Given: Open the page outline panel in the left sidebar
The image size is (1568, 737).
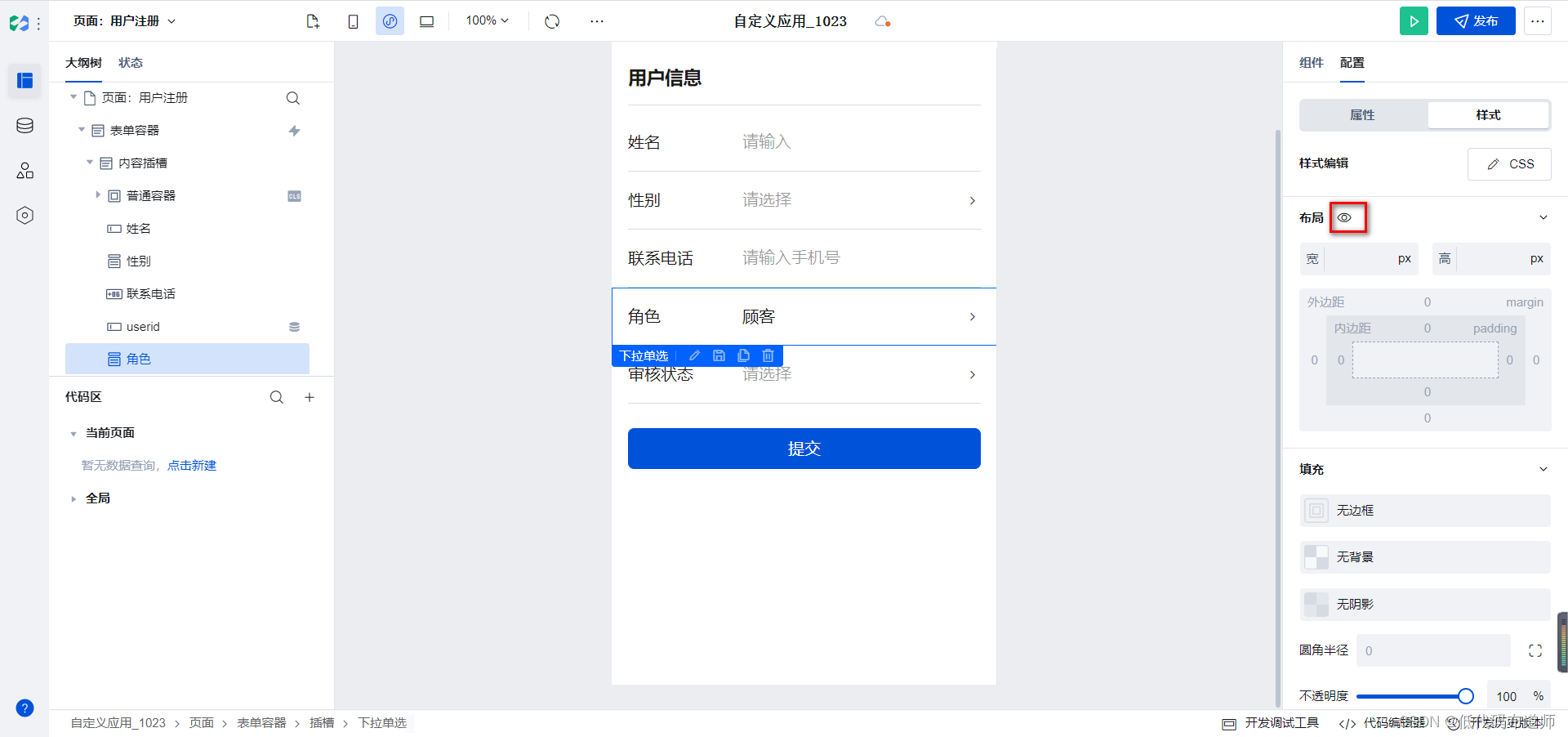Looking at the screenshot, I should 24,80.
